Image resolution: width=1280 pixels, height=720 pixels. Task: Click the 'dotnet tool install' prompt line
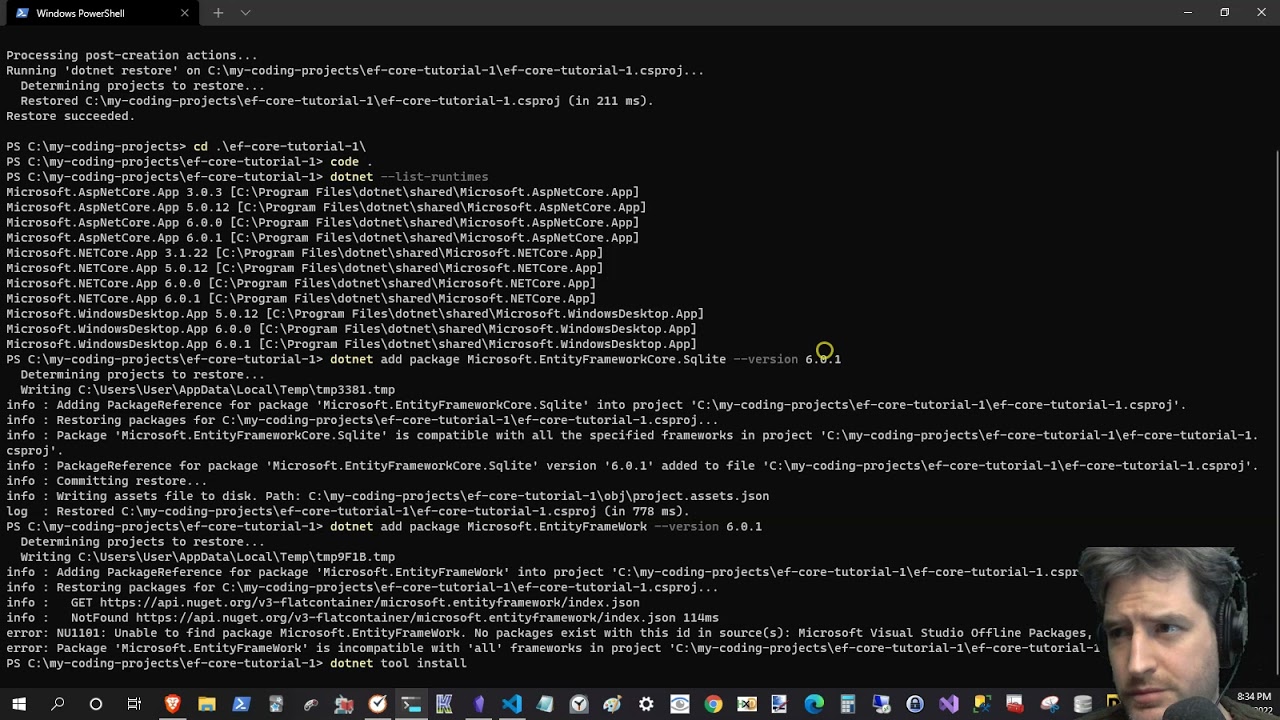[236, 663]
